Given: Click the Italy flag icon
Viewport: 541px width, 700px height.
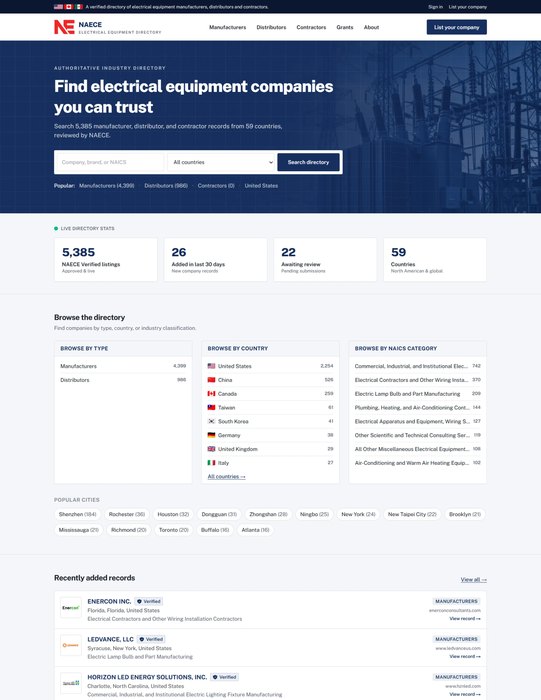Looking at the screenshot, I should (x=212, y=463).
